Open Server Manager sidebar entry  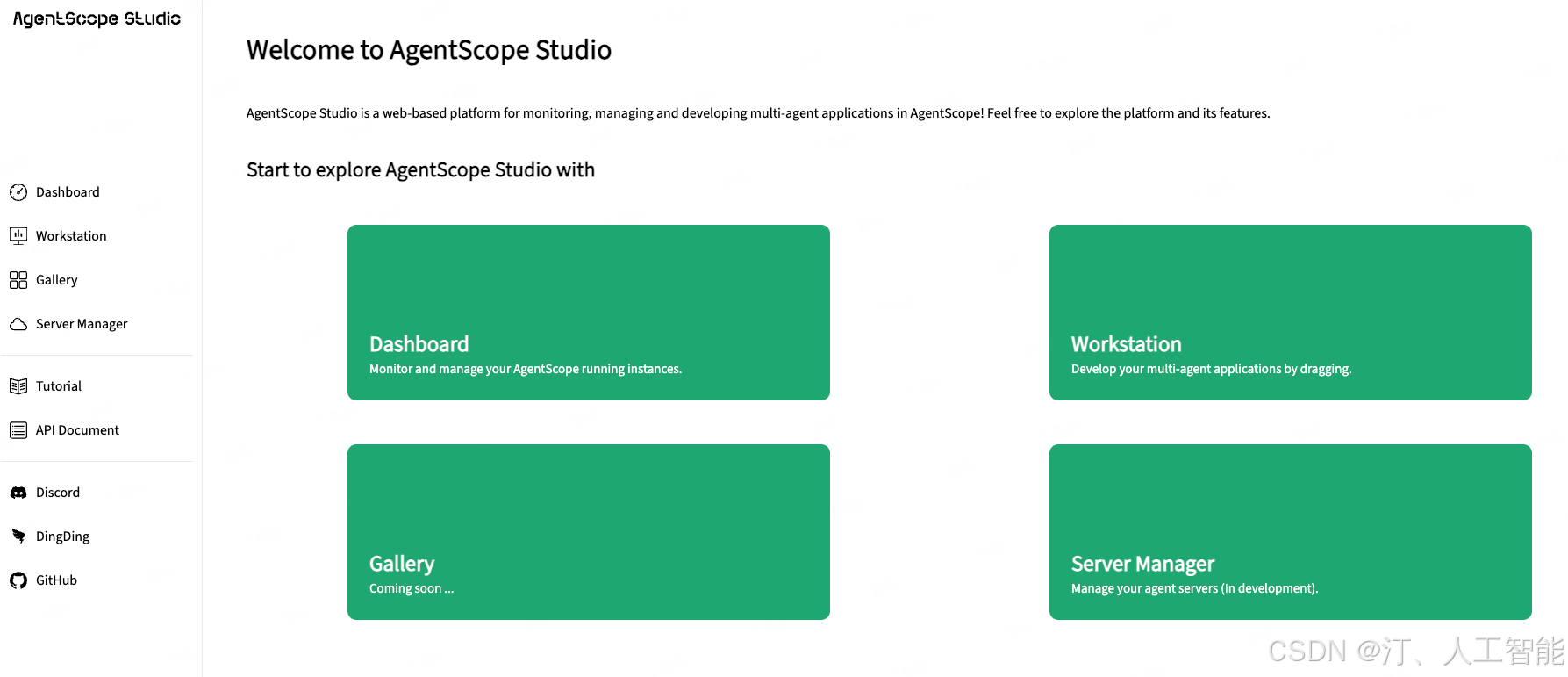pyautogui.click(x=82, y=324)
